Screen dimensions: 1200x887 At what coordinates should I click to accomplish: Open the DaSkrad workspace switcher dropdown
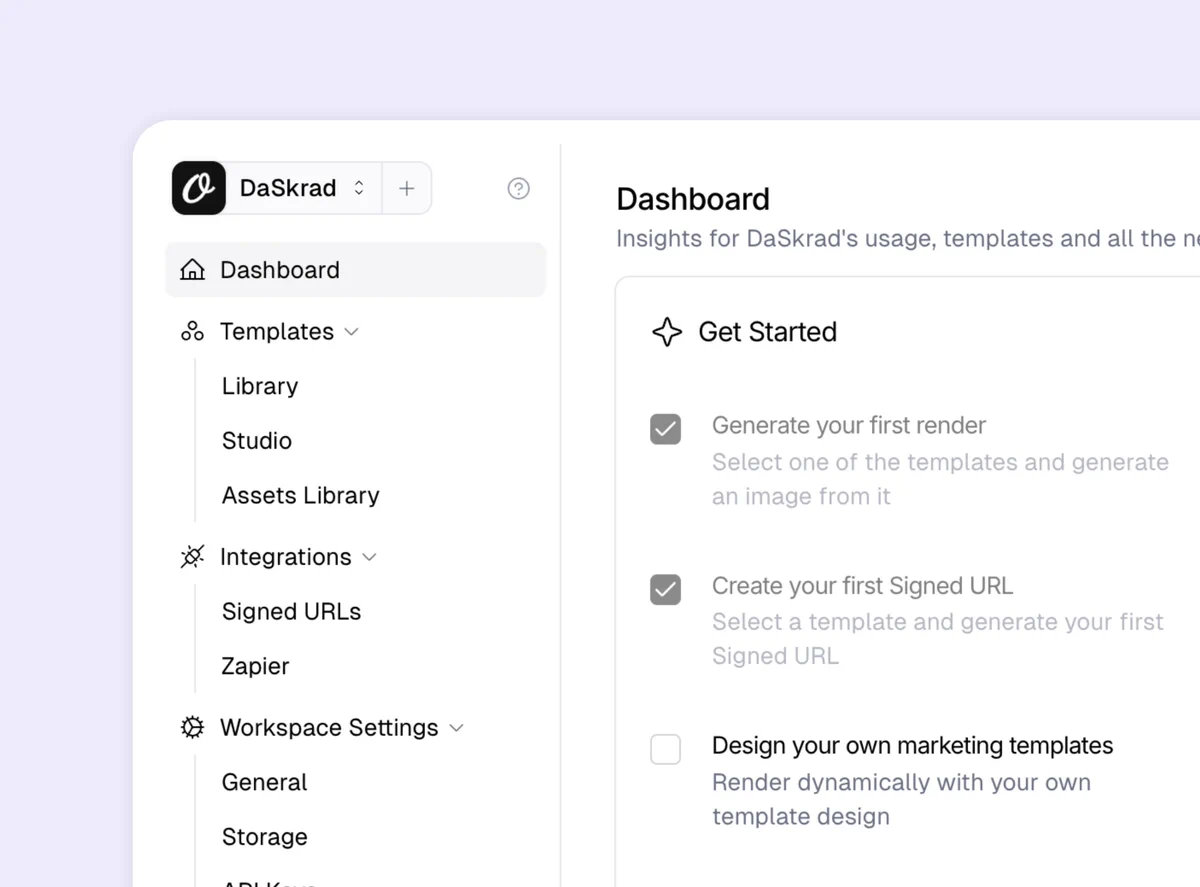303,188
